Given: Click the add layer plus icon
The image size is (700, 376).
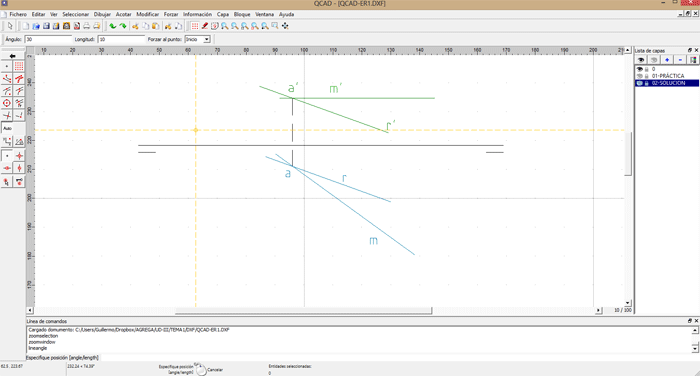Looking at the screenshot, I should coord(667,60).
